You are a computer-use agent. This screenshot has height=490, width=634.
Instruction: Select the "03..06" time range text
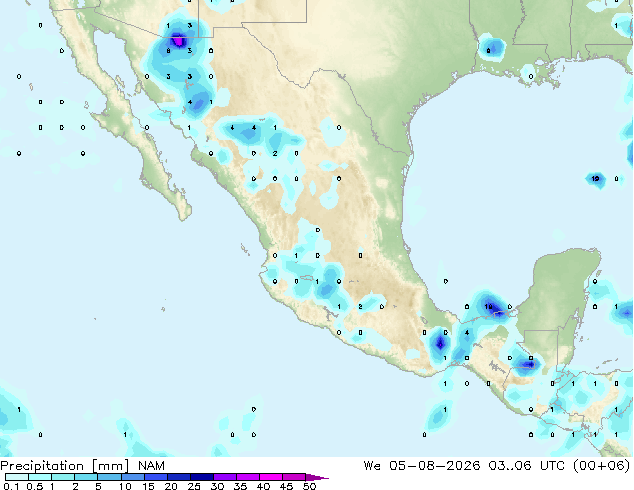click(510, 466)
